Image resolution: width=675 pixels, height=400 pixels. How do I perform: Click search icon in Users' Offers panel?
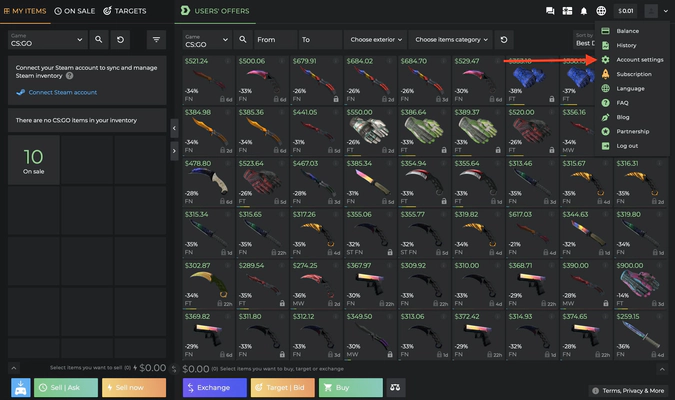tap(243, 40)
